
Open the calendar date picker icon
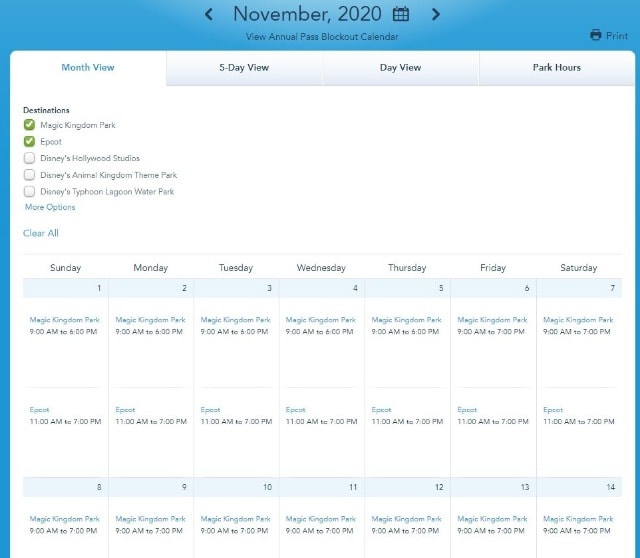click(x=400, y=14)
